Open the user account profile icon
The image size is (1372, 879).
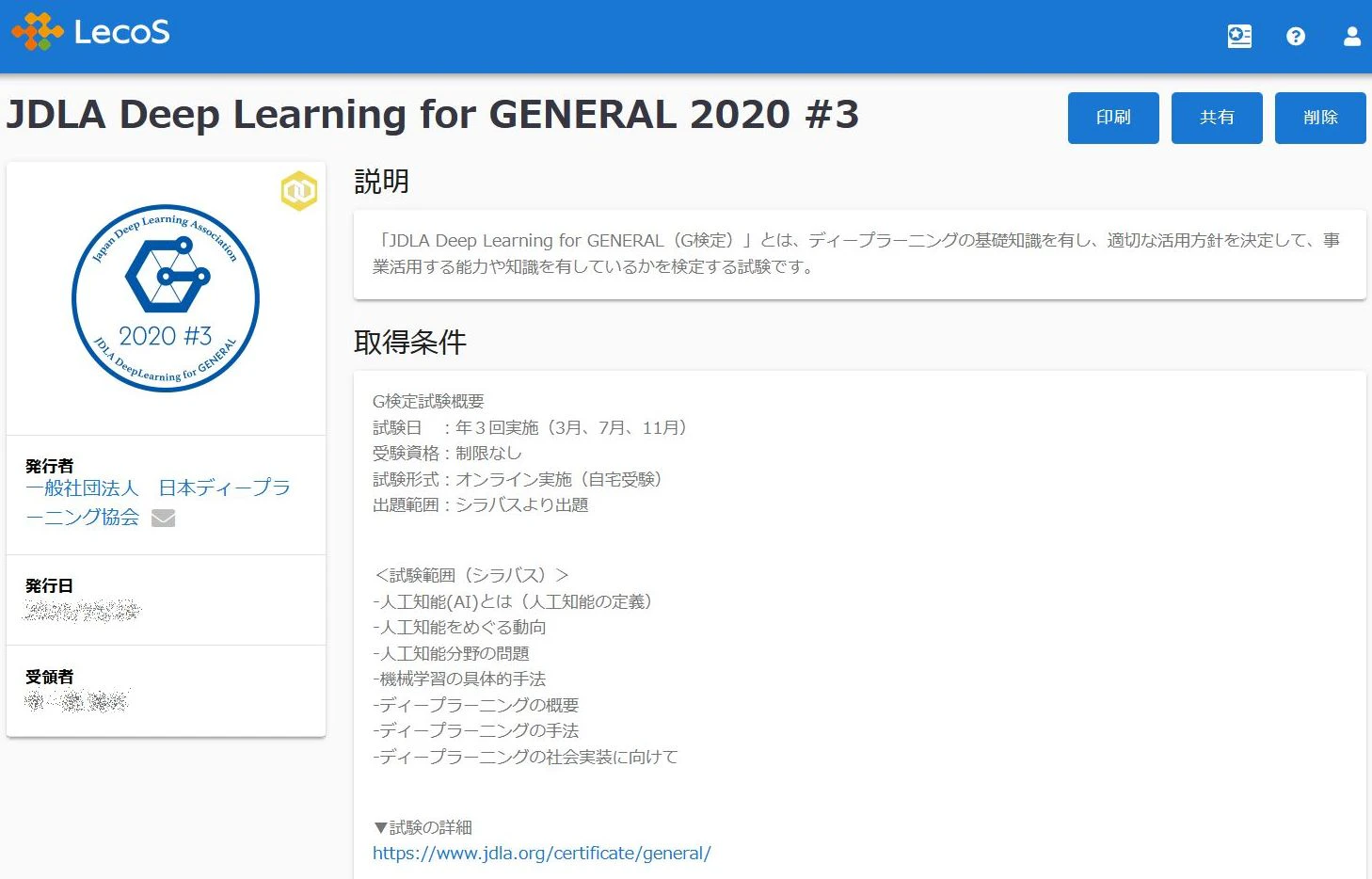1352,37
